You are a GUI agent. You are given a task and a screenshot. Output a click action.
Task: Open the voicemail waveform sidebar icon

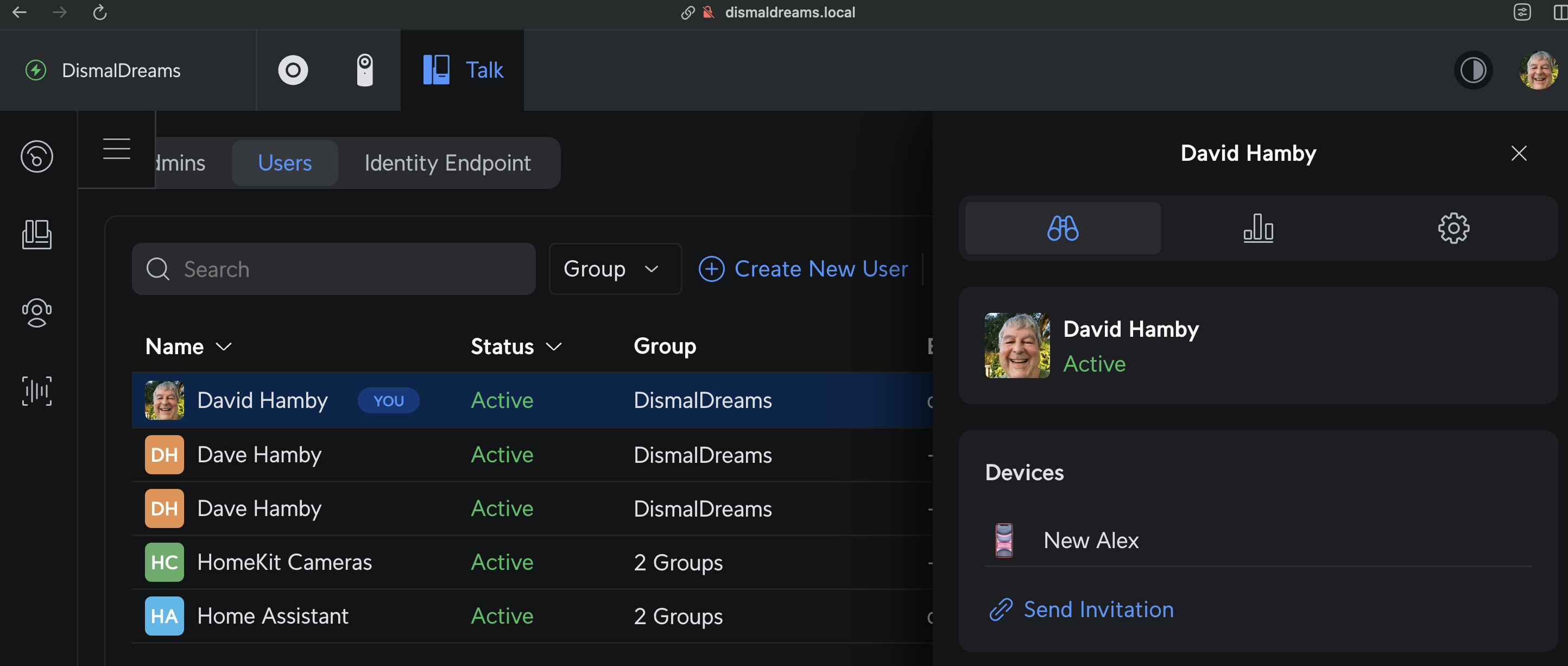[x=36, y=391]
